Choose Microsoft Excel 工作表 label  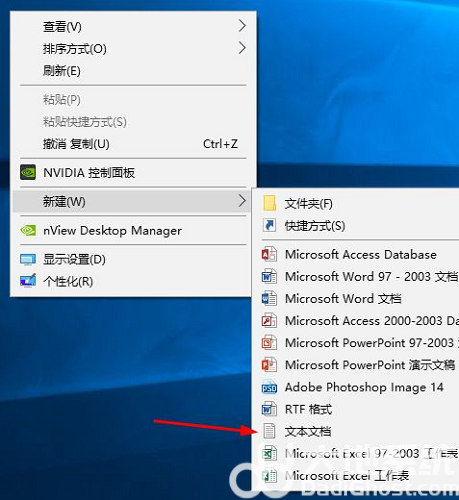click(x=347, y=476)
